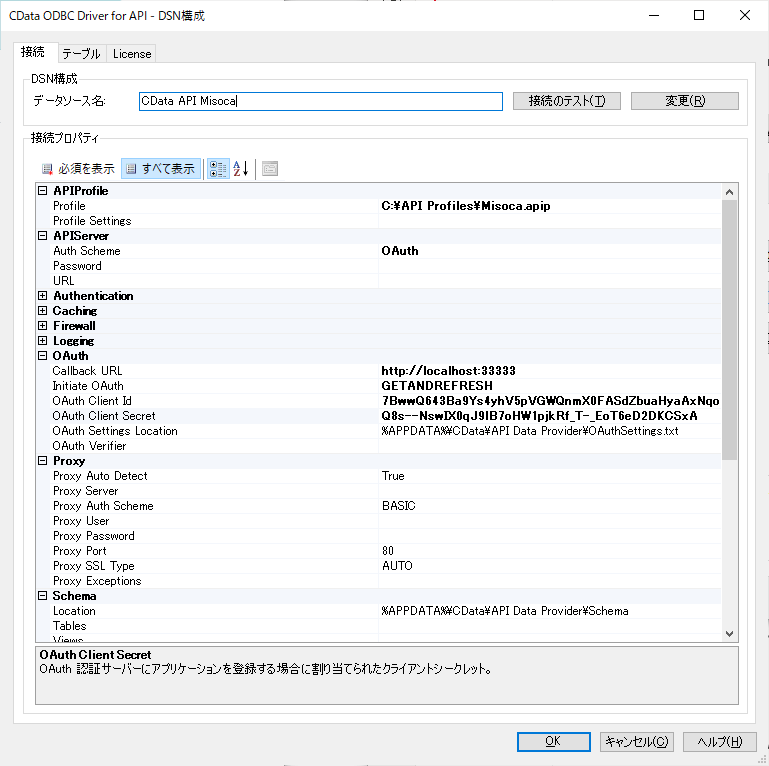Viewport: 769px width, 766px height.
Task: Collapse the OAuth category
Action: (43, 356)
